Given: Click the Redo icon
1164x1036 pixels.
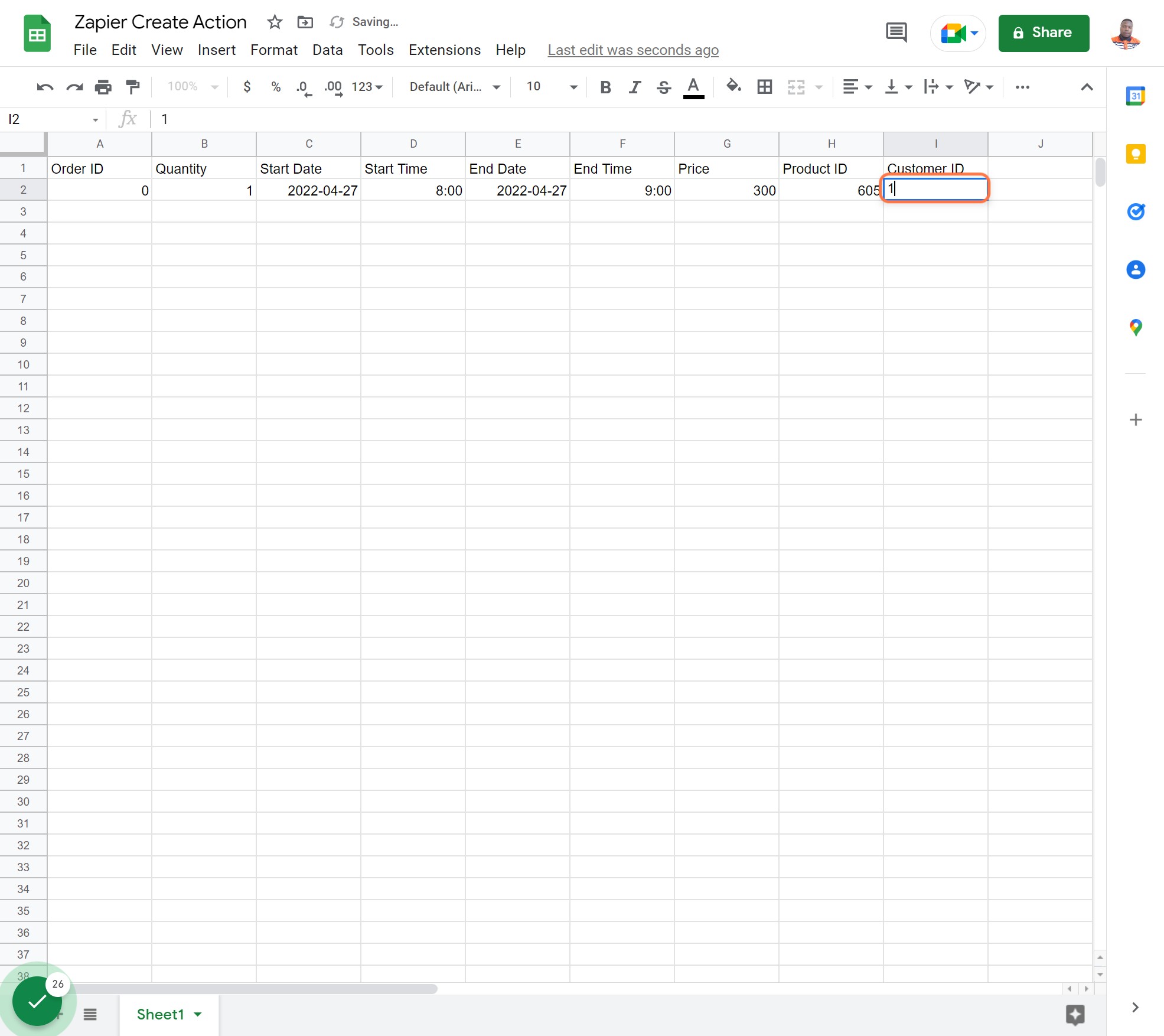Looking at the screenshot, I should [x=74, y=87].
